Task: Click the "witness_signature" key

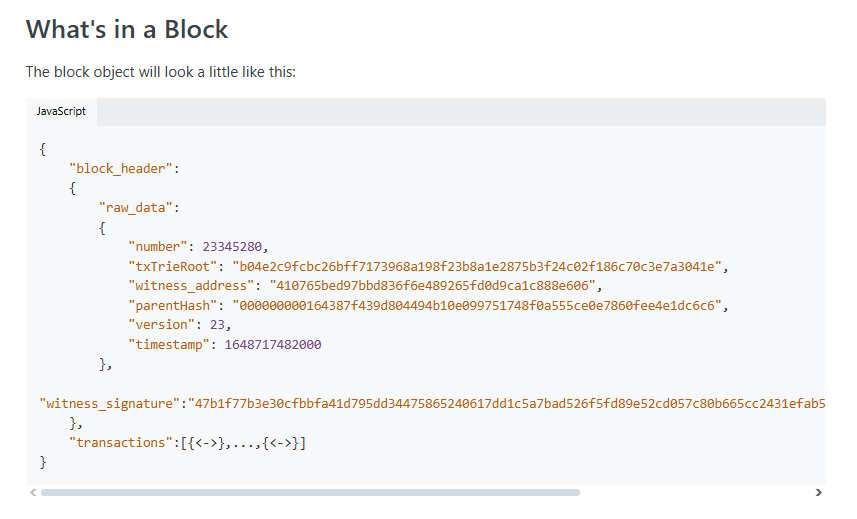Action: click(110, 403)
